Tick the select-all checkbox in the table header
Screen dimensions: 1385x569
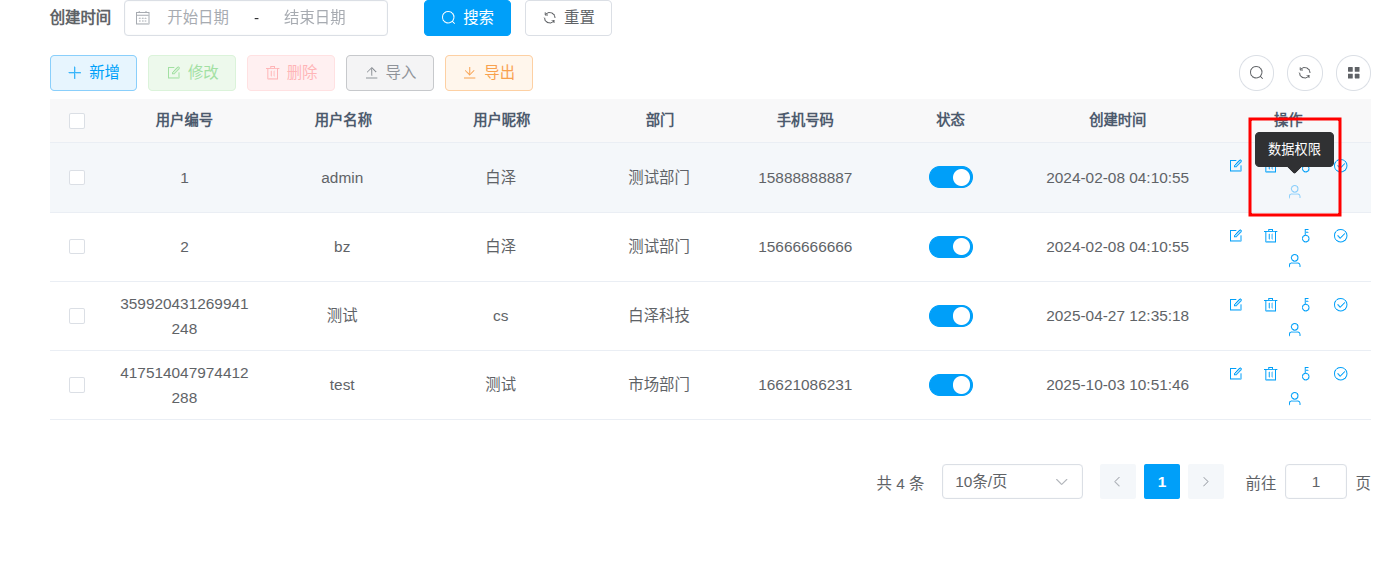[77, 121]
